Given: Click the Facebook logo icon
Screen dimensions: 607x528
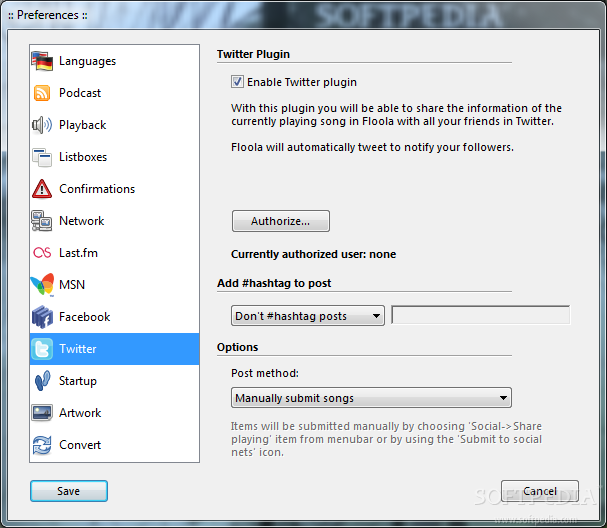Looking at the screenshot, I should coord(42,317).
